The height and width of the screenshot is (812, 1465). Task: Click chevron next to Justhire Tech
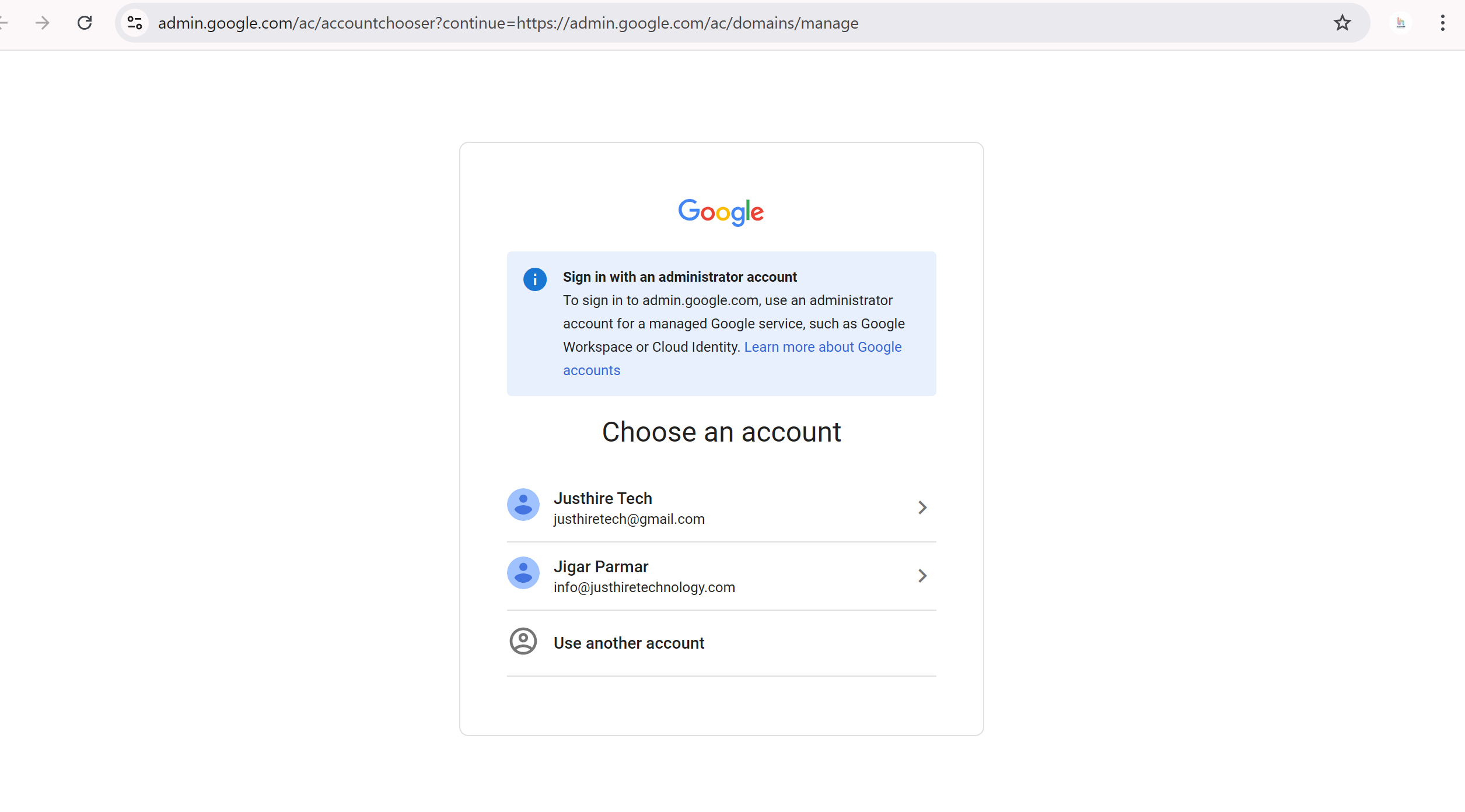(x=922, y=508)
